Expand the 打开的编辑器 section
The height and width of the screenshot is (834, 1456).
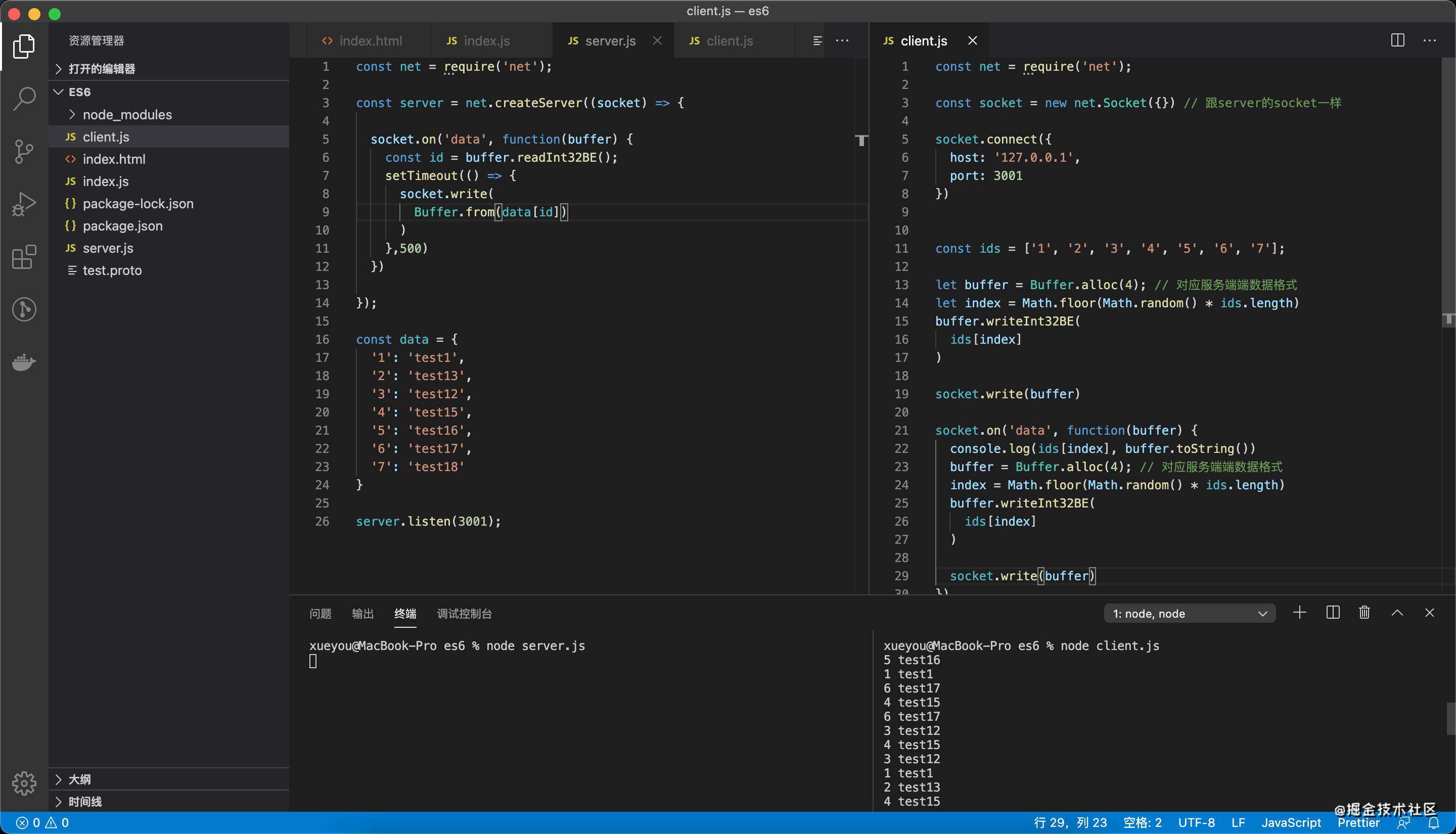click(x=169, y=69)
